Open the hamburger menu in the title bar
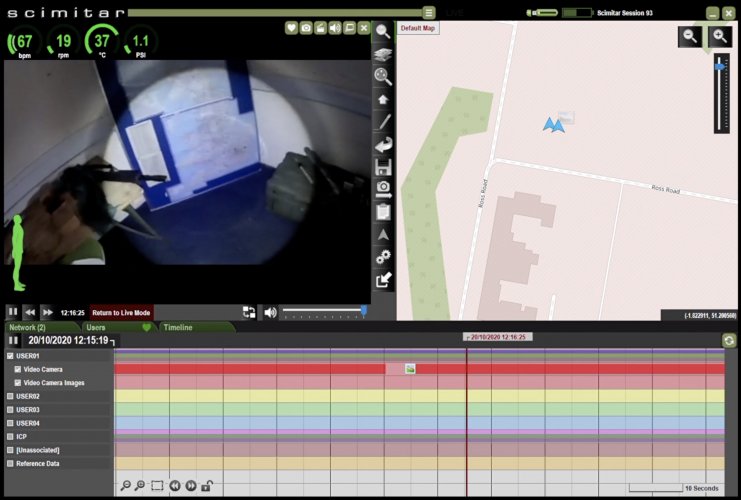The image size is (741, 500). tap(429, 13)
